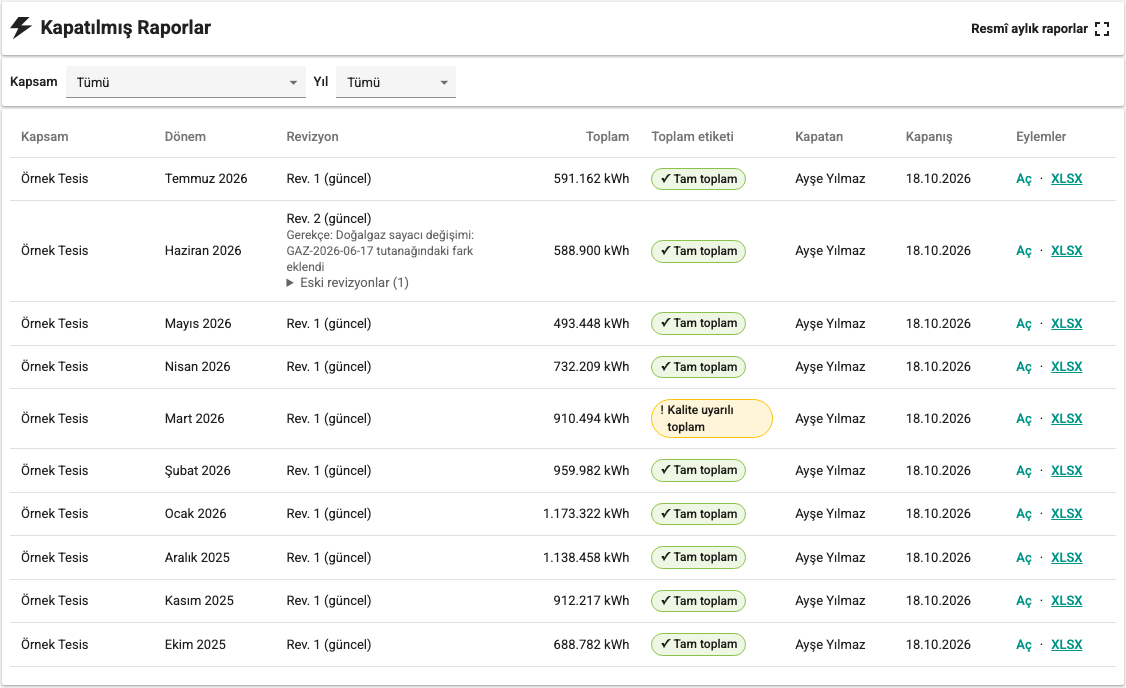Download XLSX for Mart 2026
Viewport: 1126px width, 688px height.
pos(1066,419)
